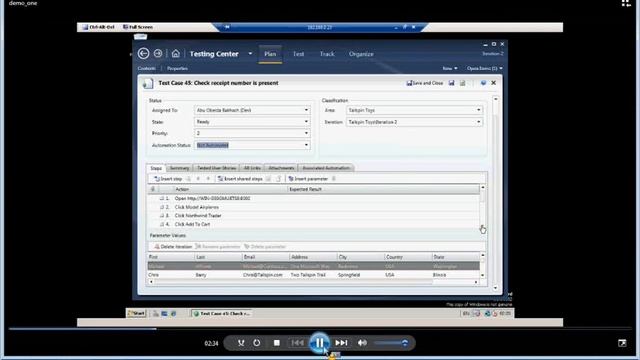640x360 pixels.
Task: Switch the media player to mini mode
Action: pos(622,343)
